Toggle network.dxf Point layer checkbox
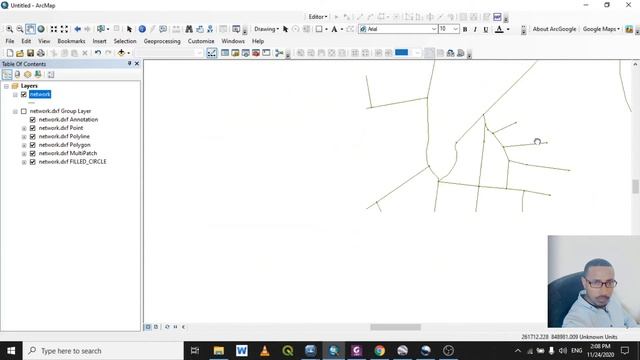 click(33, 128)
